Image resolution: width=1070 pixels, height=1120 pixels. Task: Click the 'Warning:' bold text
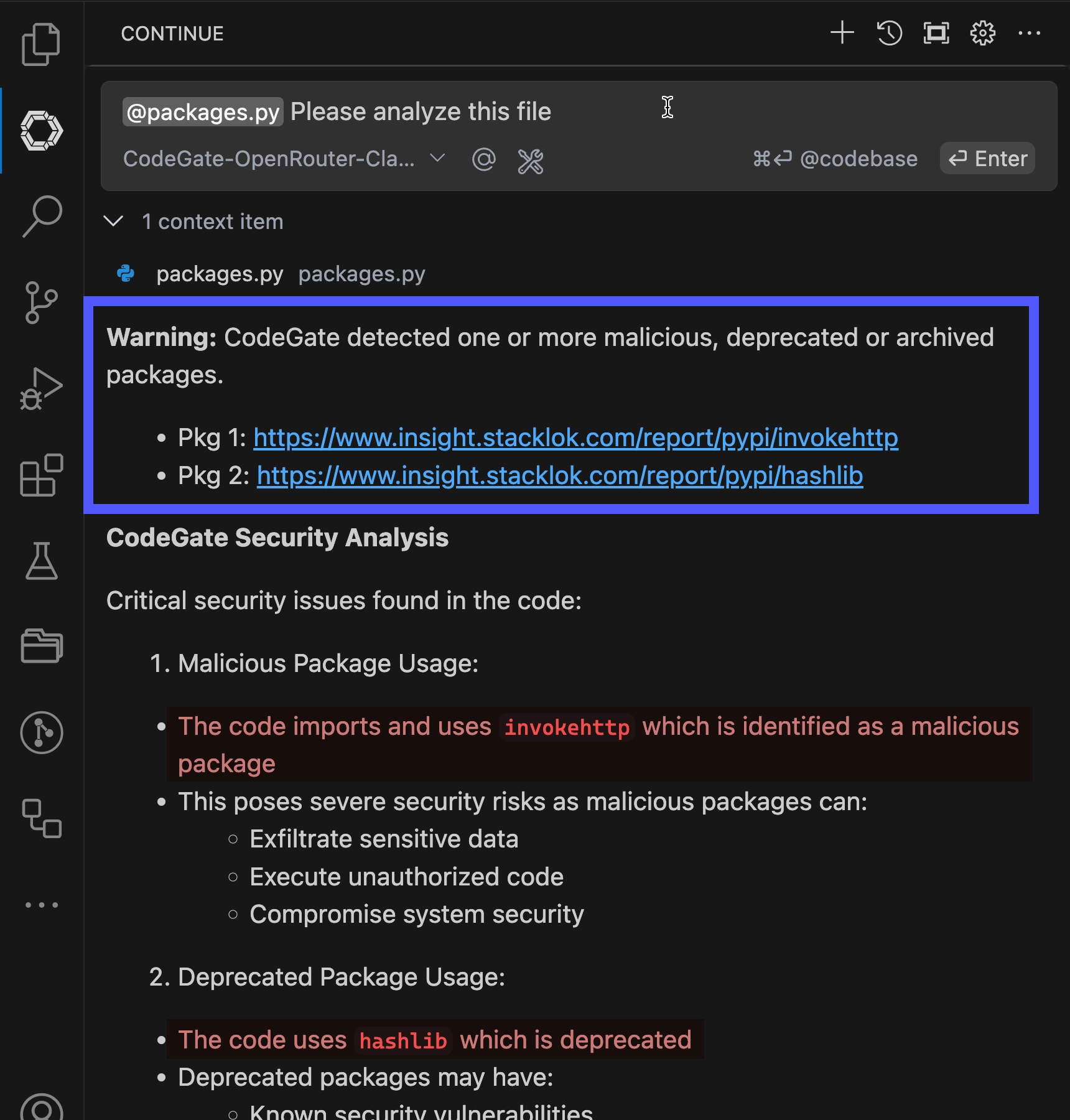click(161, 337)
